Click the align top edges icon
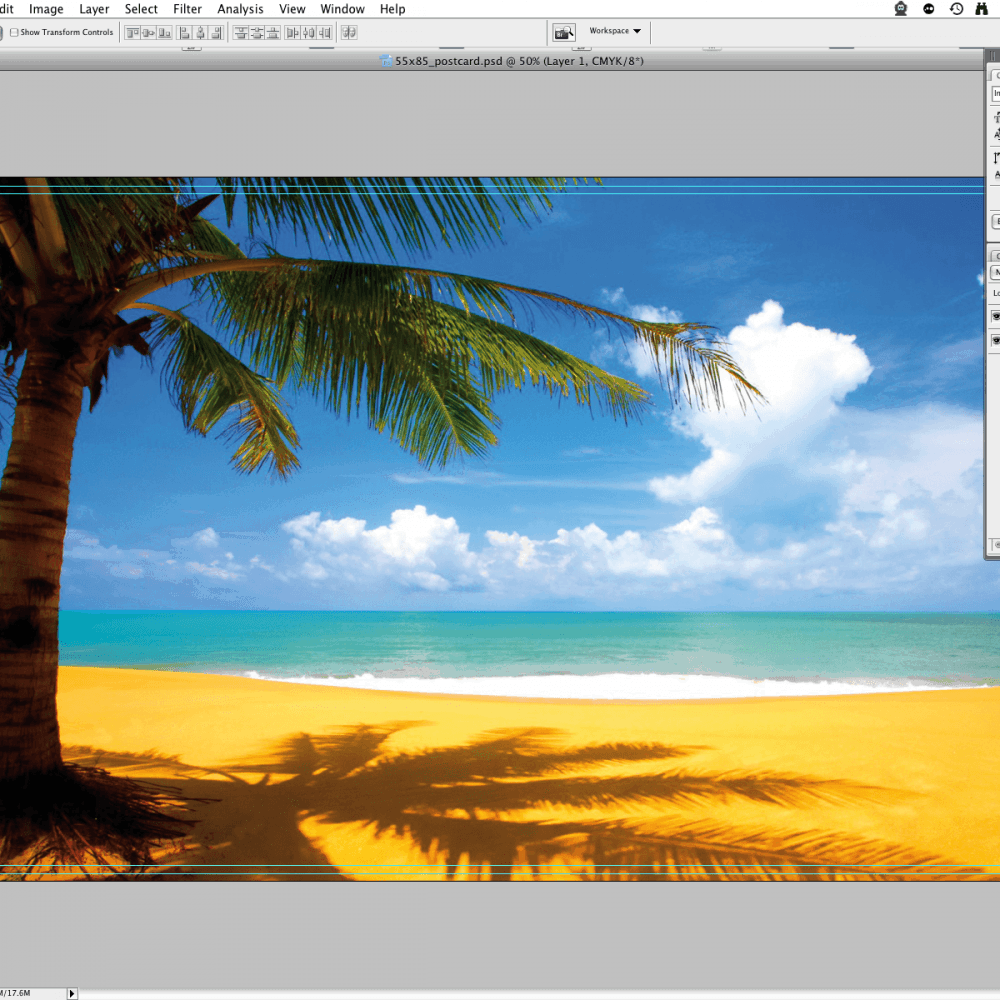This screenshot has width=1000, height=1000. 133,33
